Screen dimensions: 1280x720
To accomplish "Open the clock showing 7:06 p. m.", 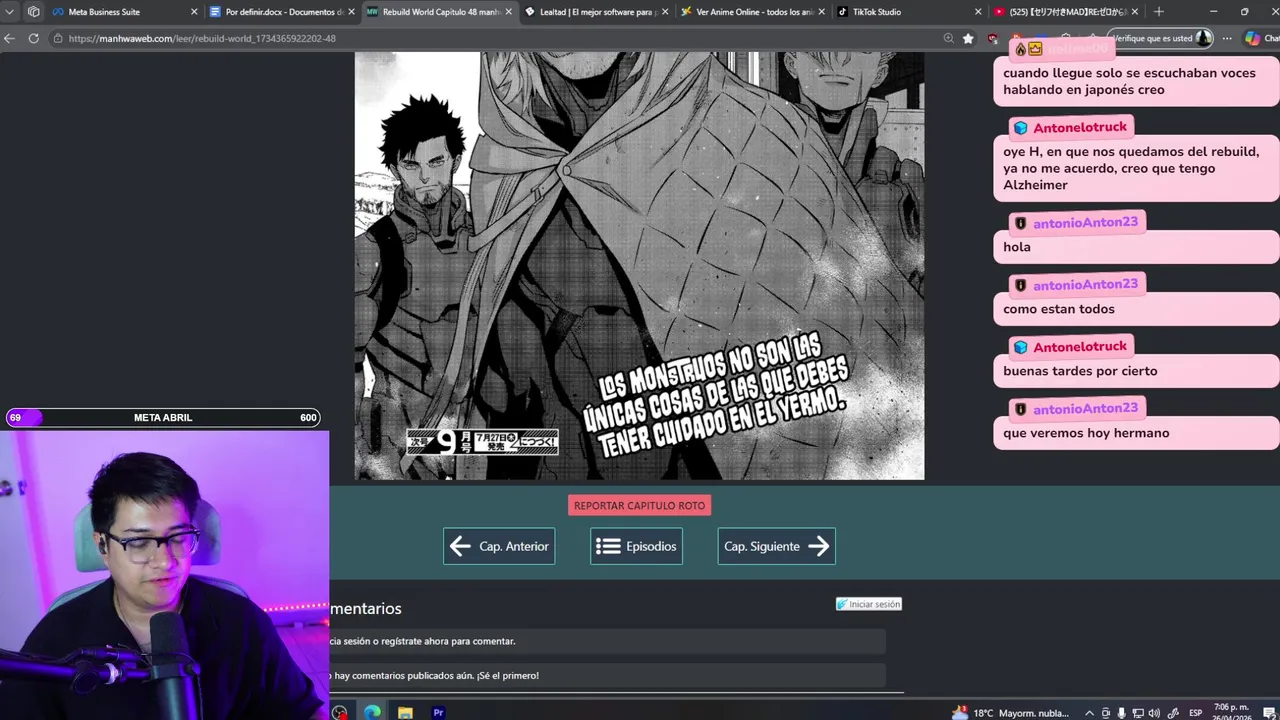I will coord(1231,712).
